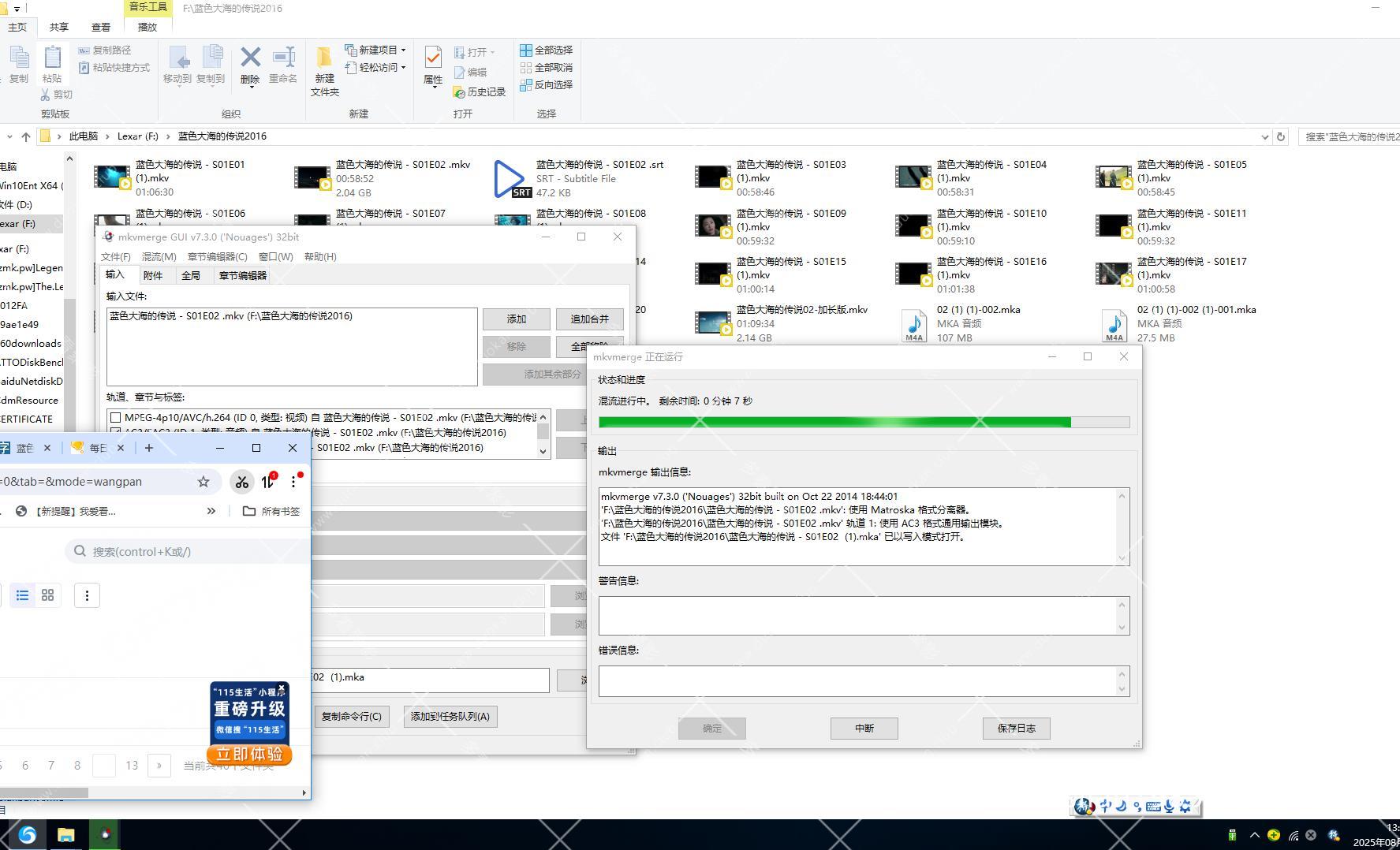Open the 02 (1) (1)-002.mka audio file

[x=914, y=323]
